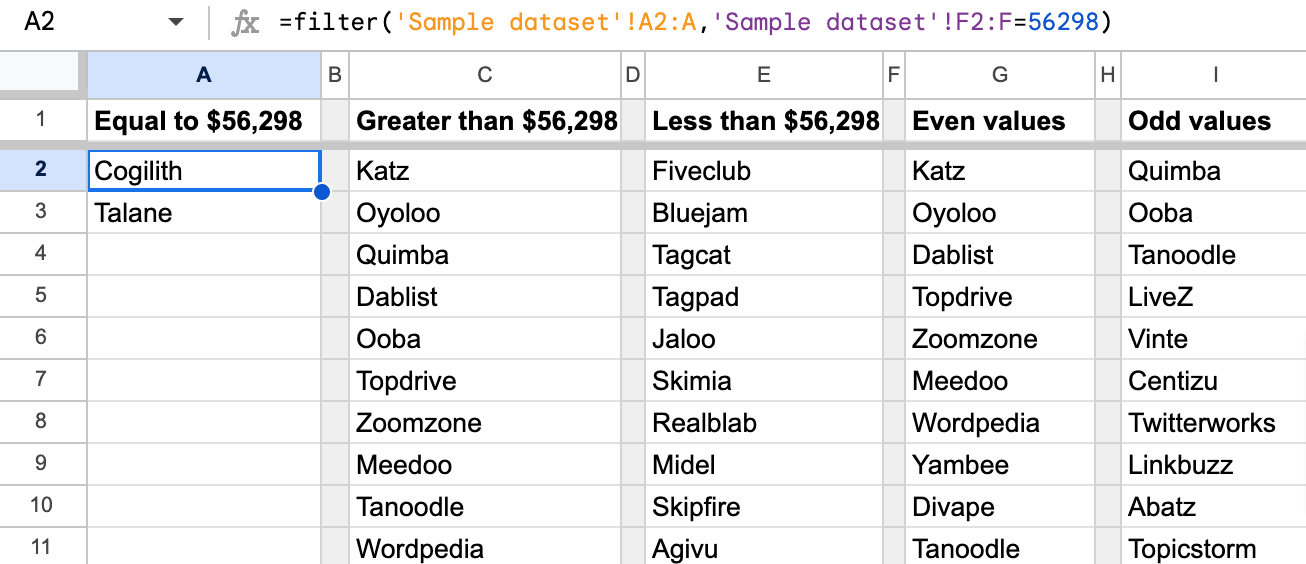Image resolution: width=1306 pixels, height=564 pixels.
Task: Select narrow column B header
Action: click(335, 74)
